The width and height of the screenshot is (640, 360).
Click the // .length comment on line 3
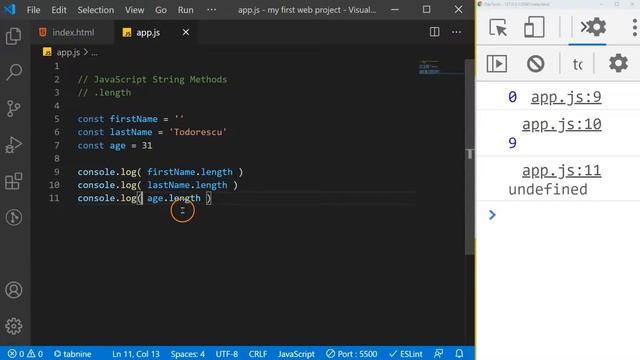pyautogui.click(x=104, y=93)
